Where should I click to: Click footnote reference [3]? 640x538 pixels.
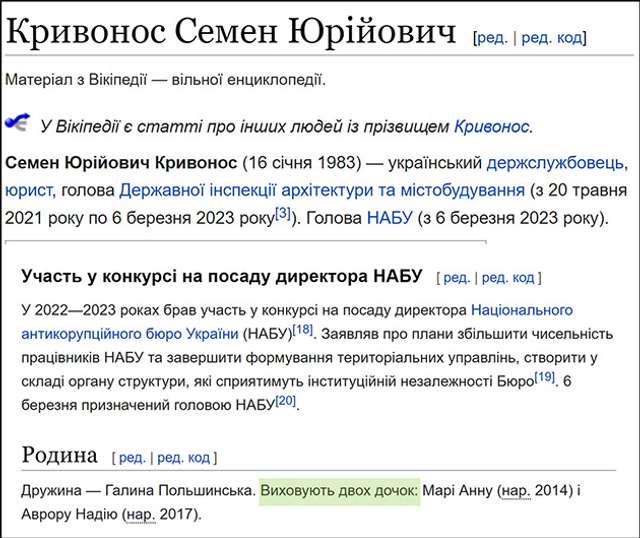click(283, 213)
